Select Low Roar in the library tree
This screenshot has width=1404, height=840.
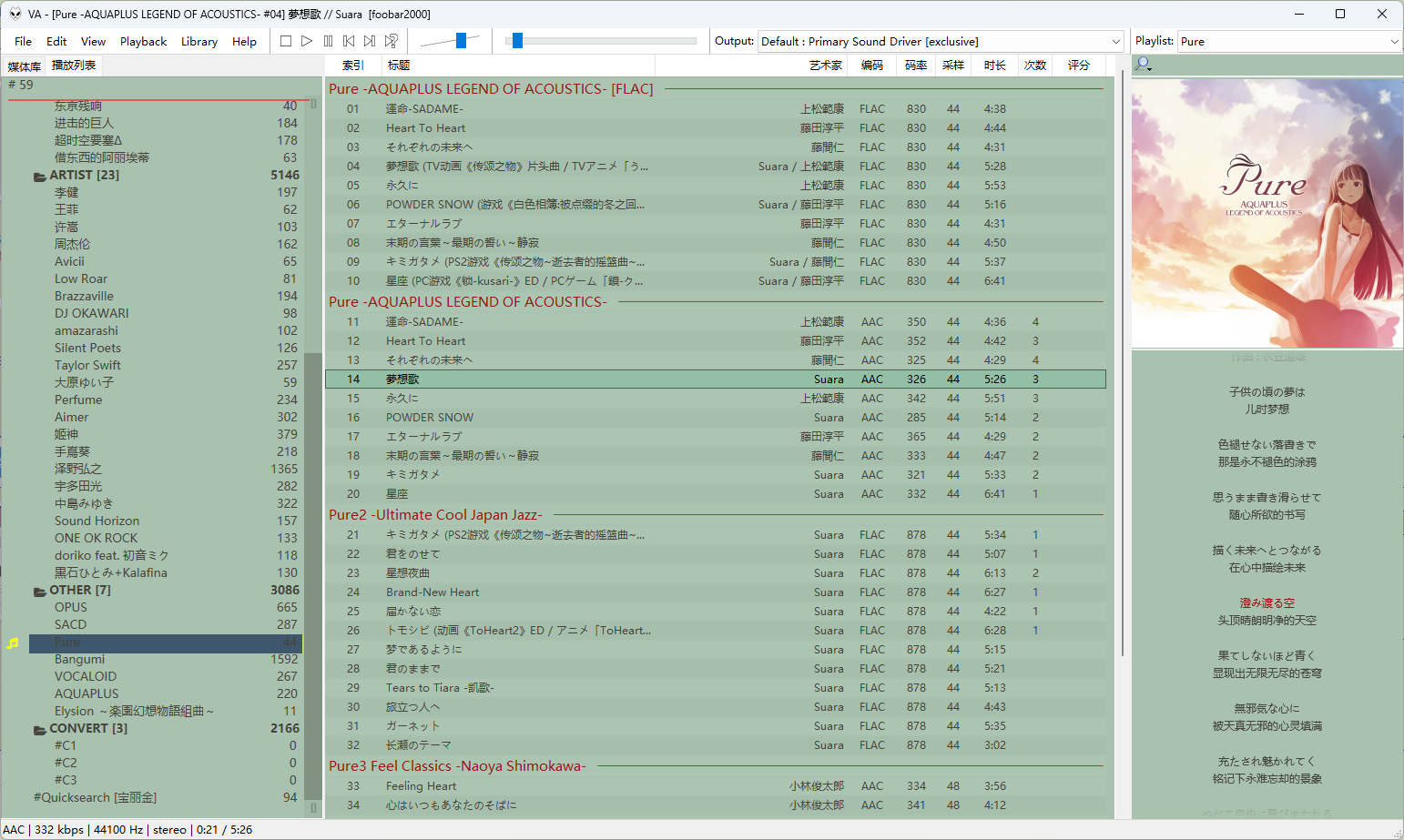81,279
